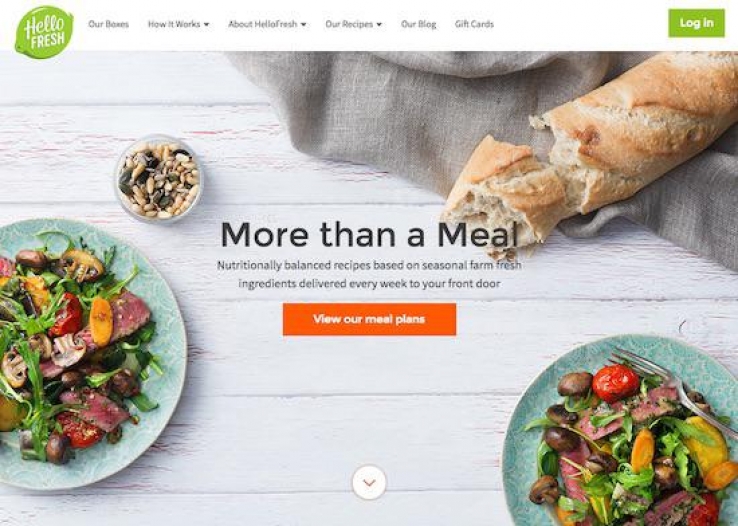738x526 pixels.
Task: Click View our meal plans button
Action: click(369, 319)
